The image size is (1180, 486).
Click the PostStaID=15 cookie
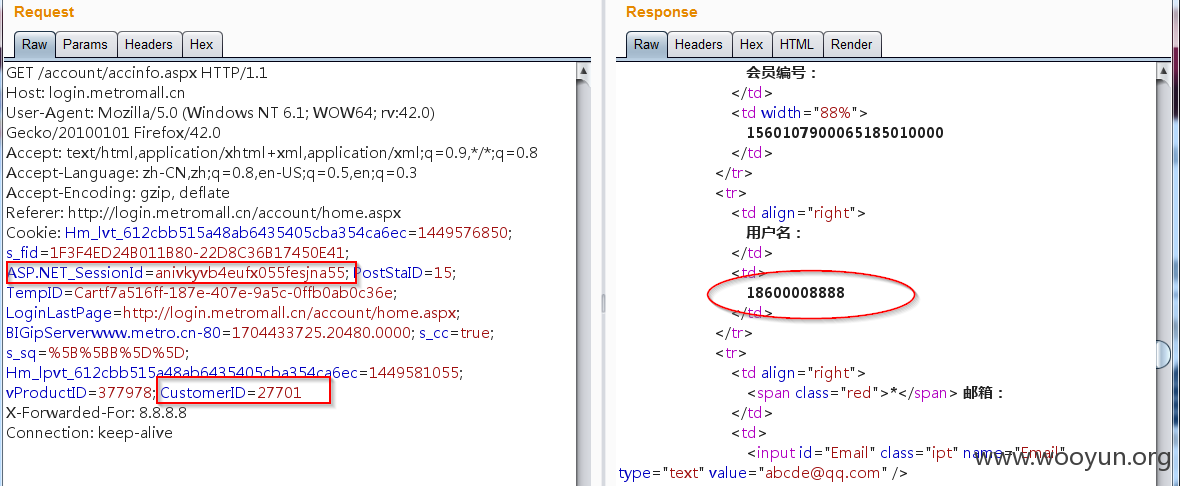[404, 272]
